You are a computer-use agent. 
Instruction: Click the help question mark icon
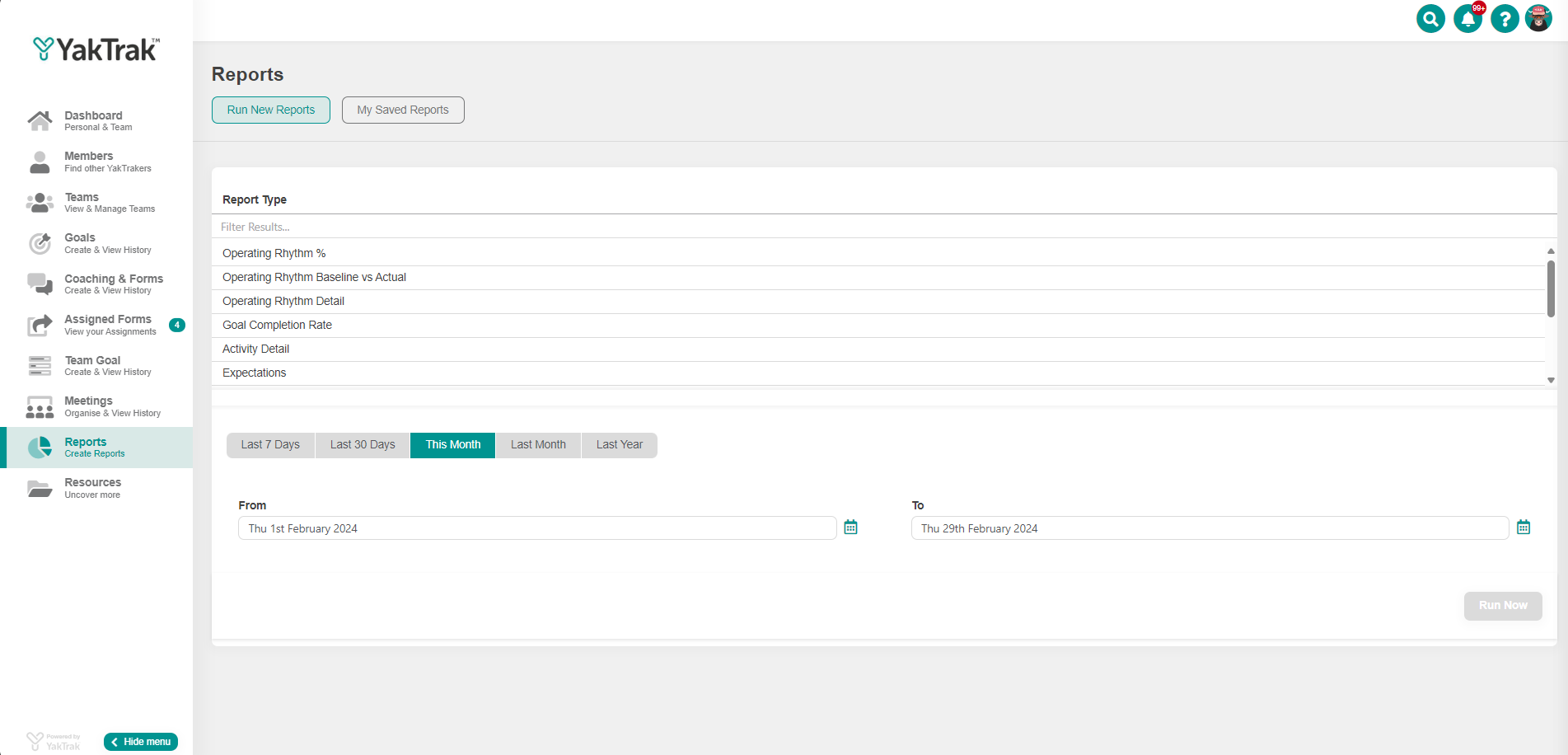[1505, 18]
